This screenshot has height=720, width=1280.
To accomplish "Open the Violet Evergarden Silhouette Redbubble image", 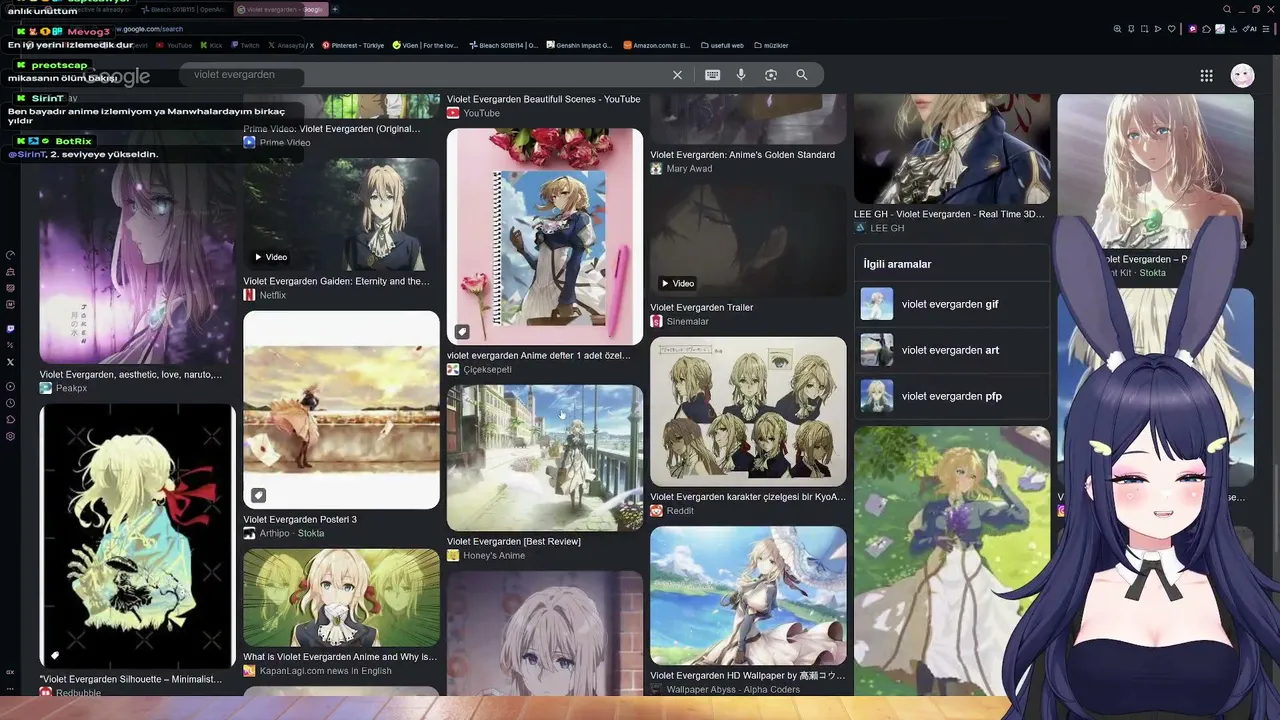I will (x=137, y=535).
